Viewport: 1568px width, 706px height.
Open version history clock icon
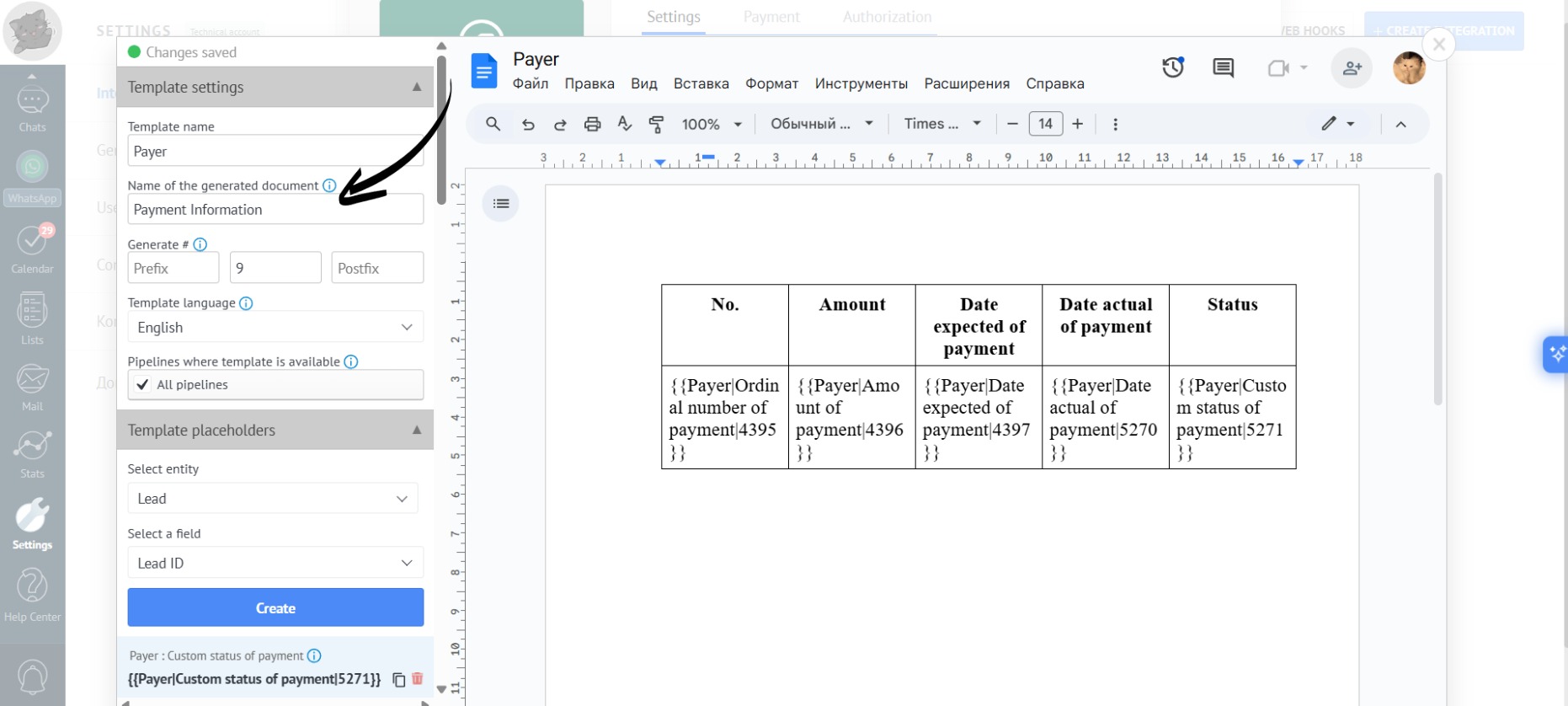click(1173, 67)
